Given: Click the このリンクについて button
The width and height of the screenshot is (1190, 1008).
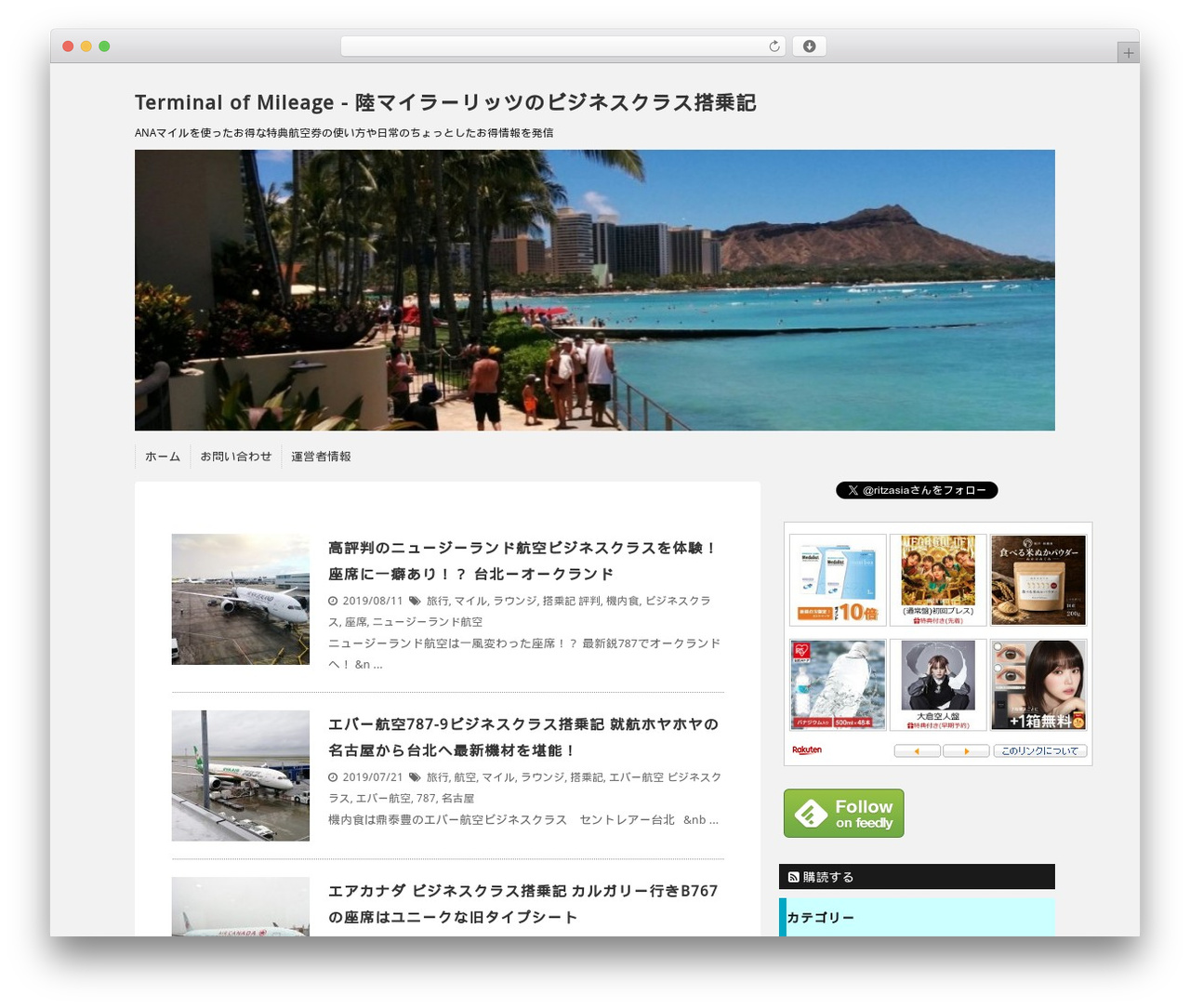Looking at the screenshot, I should click(x=1039, y=750).
